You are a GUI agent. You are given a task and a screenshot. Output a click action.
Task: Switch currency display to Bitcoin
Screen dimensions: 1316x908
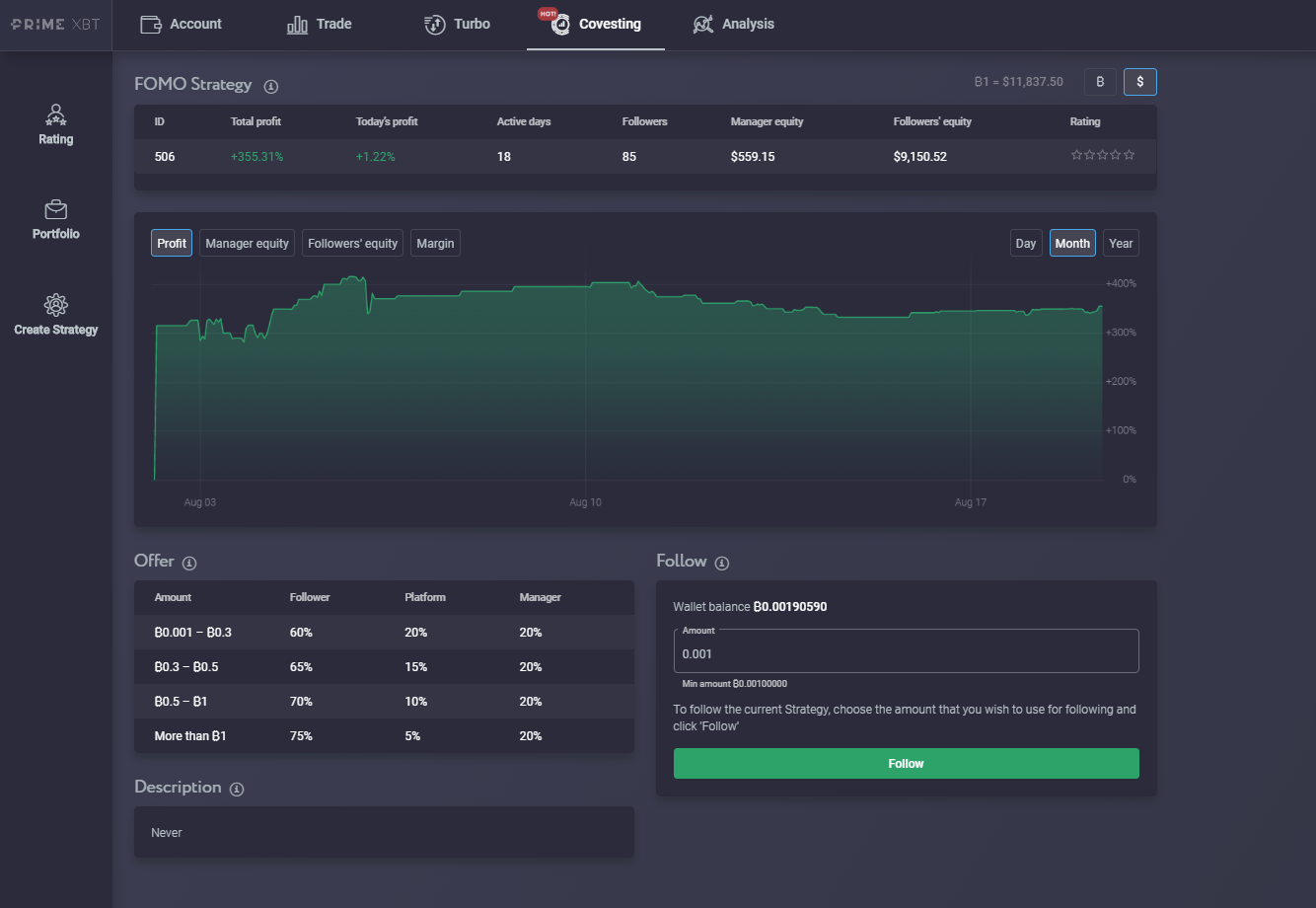[1100, 82]
